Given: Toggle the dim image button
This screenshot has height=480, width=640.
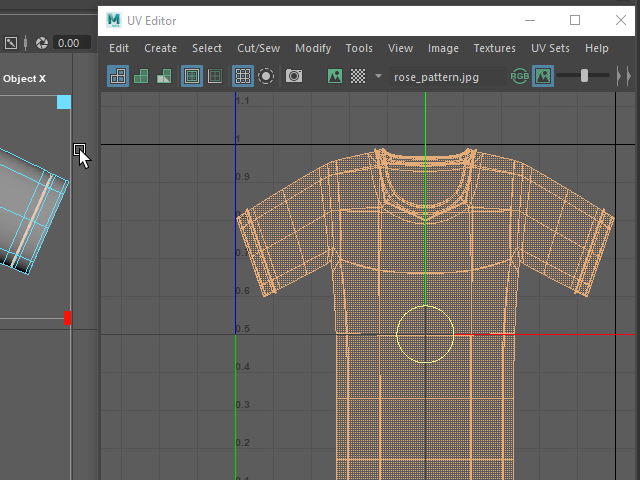Looking at the screenshot, I should point(543,76).
